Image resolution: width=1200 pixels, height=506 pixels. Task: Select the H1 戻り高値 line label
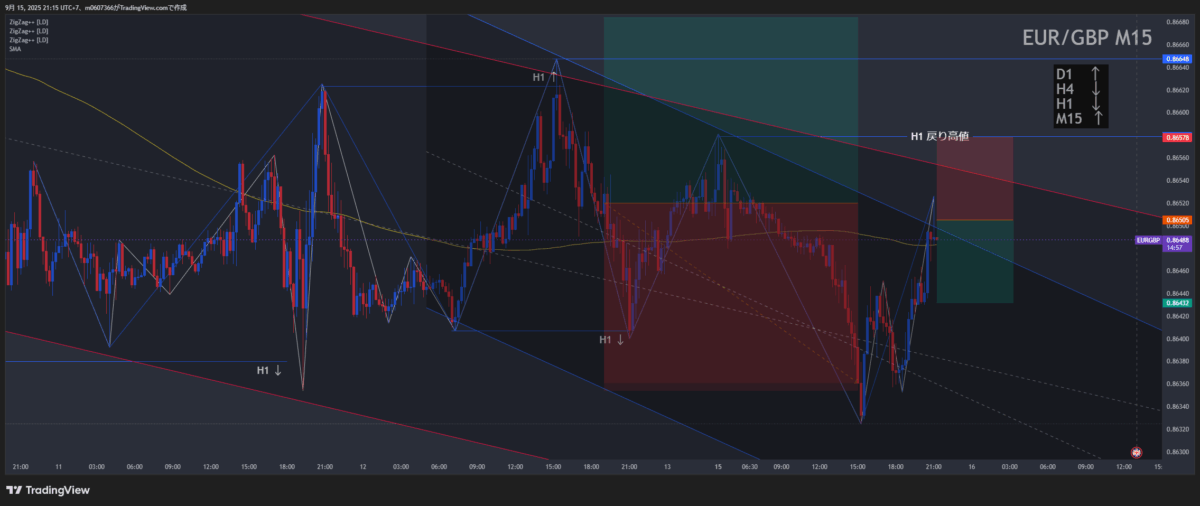[939, 136]
